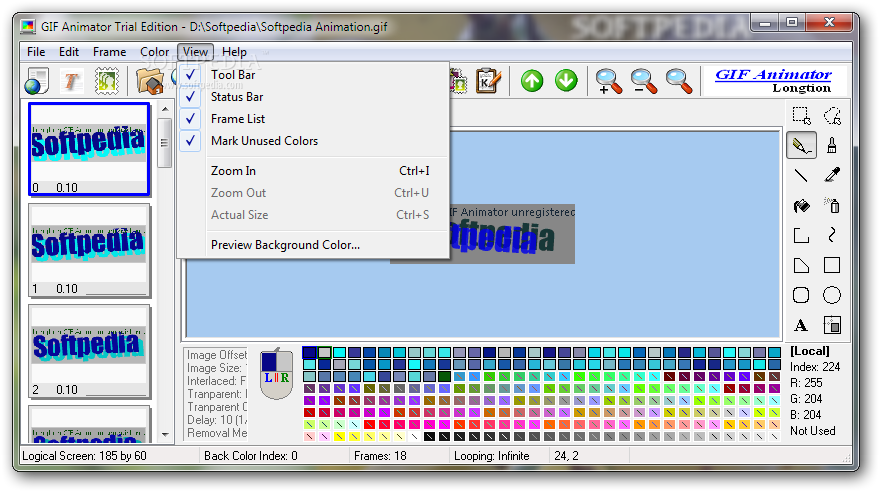Uncheck Status Bar in View menu

point(313,96)
